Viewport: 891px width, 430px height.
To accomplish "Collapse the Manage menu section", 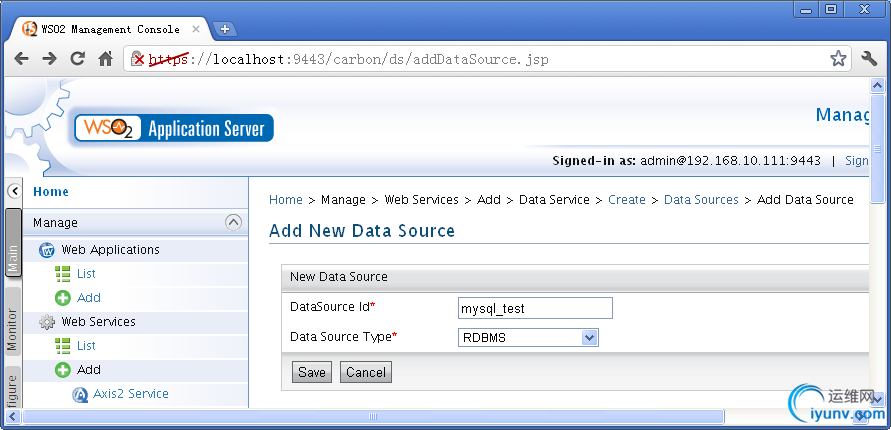I will [x=234, y=222].
